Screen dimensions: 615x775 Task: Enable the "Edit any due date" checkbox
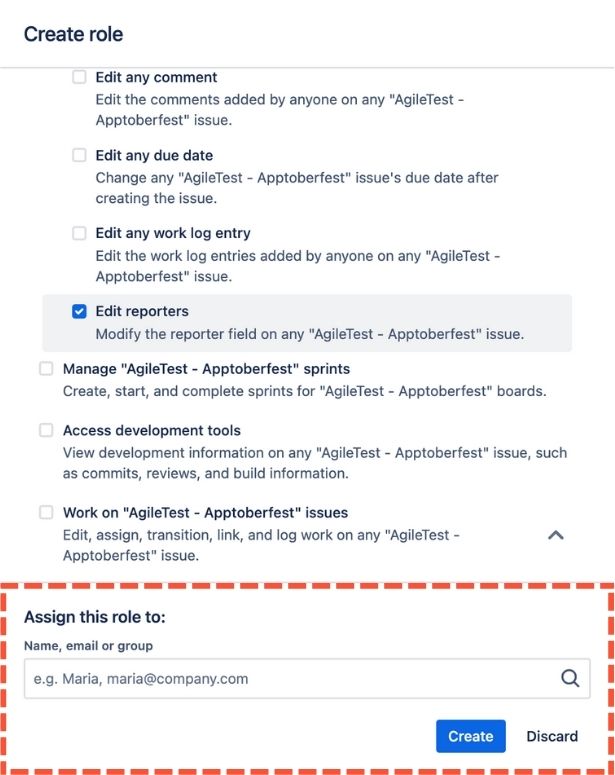pos(80,155)
